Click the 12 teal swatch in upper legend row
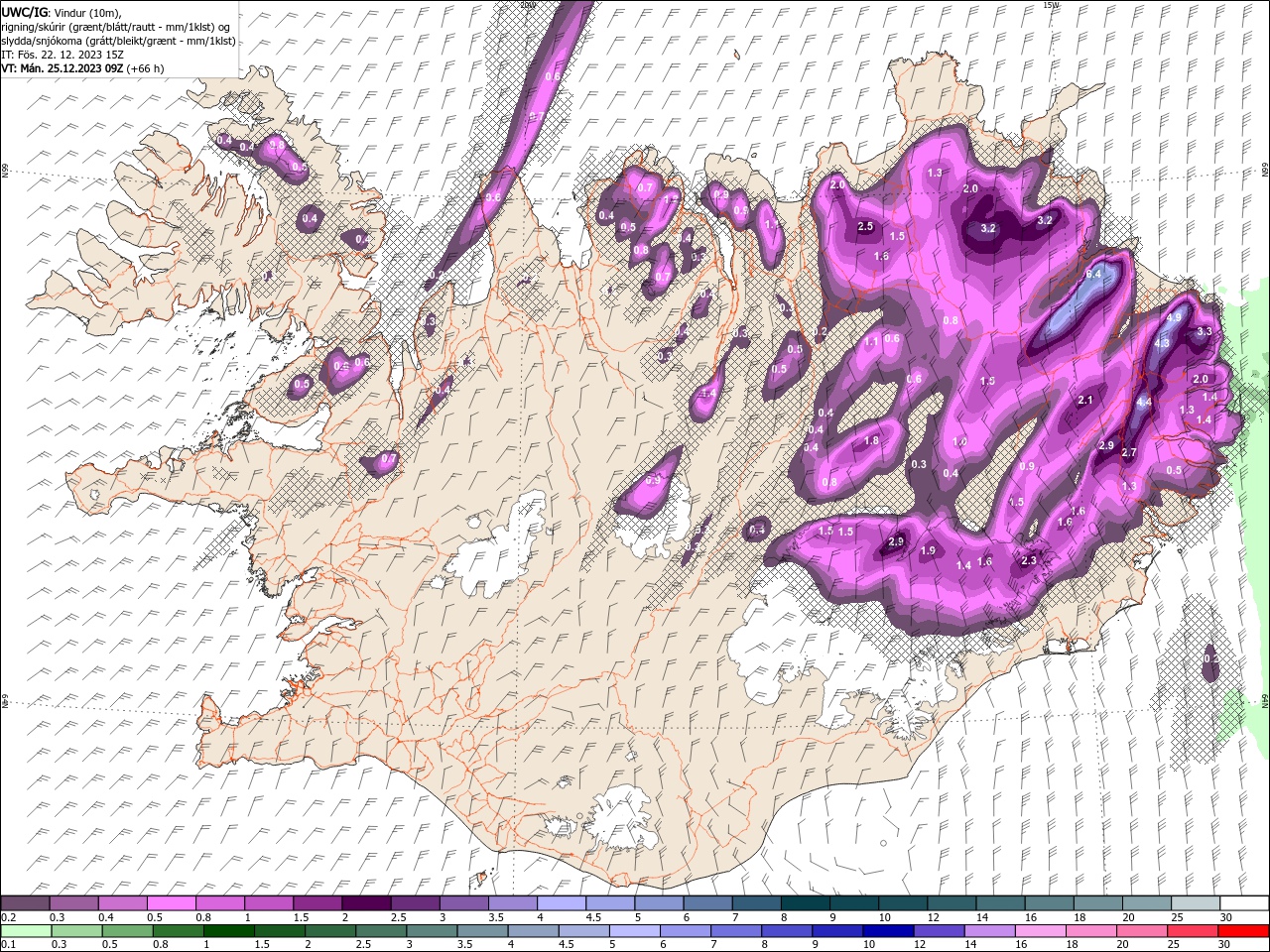This screenshot has height=952, width=1270. [952, 903]
